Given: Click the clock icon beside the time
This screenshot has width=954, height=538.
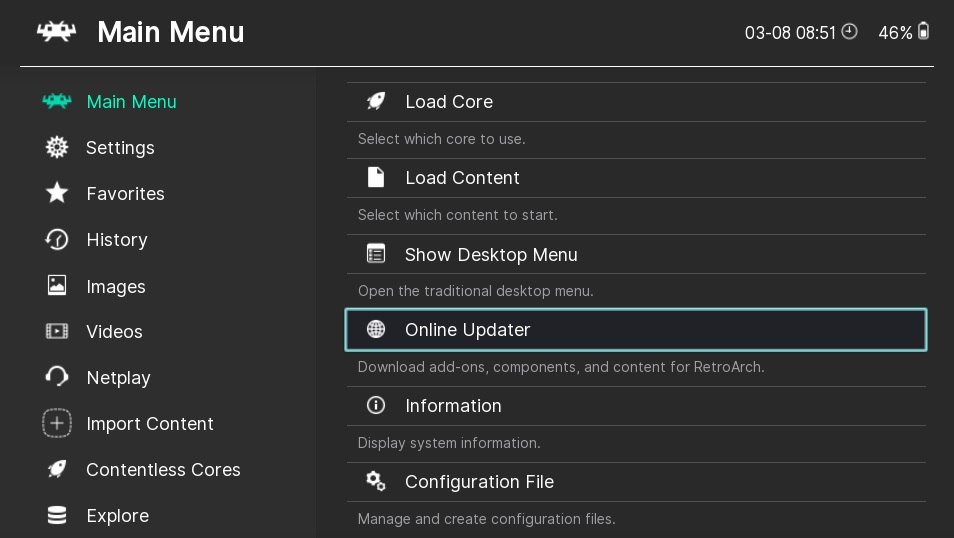Looking at the screenshot, I should pyautogui.click(x=849, y=31).
